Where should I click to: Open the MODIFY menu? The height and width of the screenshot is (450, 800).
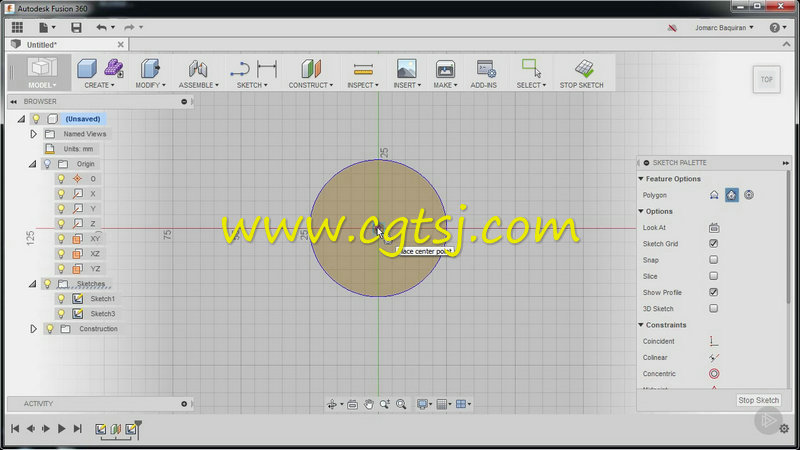(x=150, y=85)
